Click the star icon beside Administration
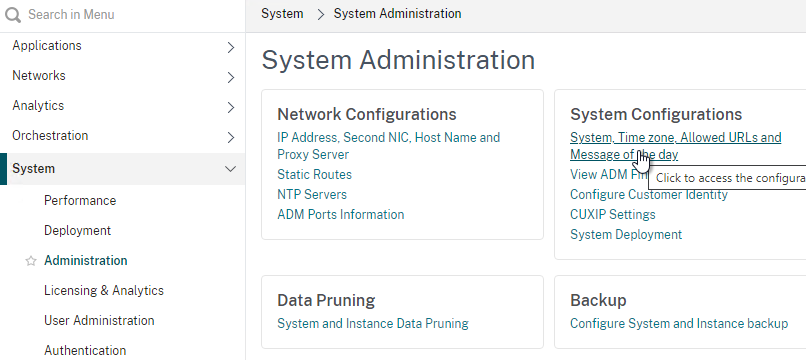 click(31, 261)
